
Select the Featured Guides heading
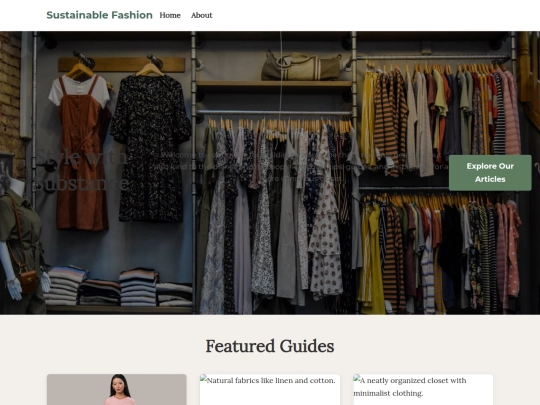coord(270,346)
